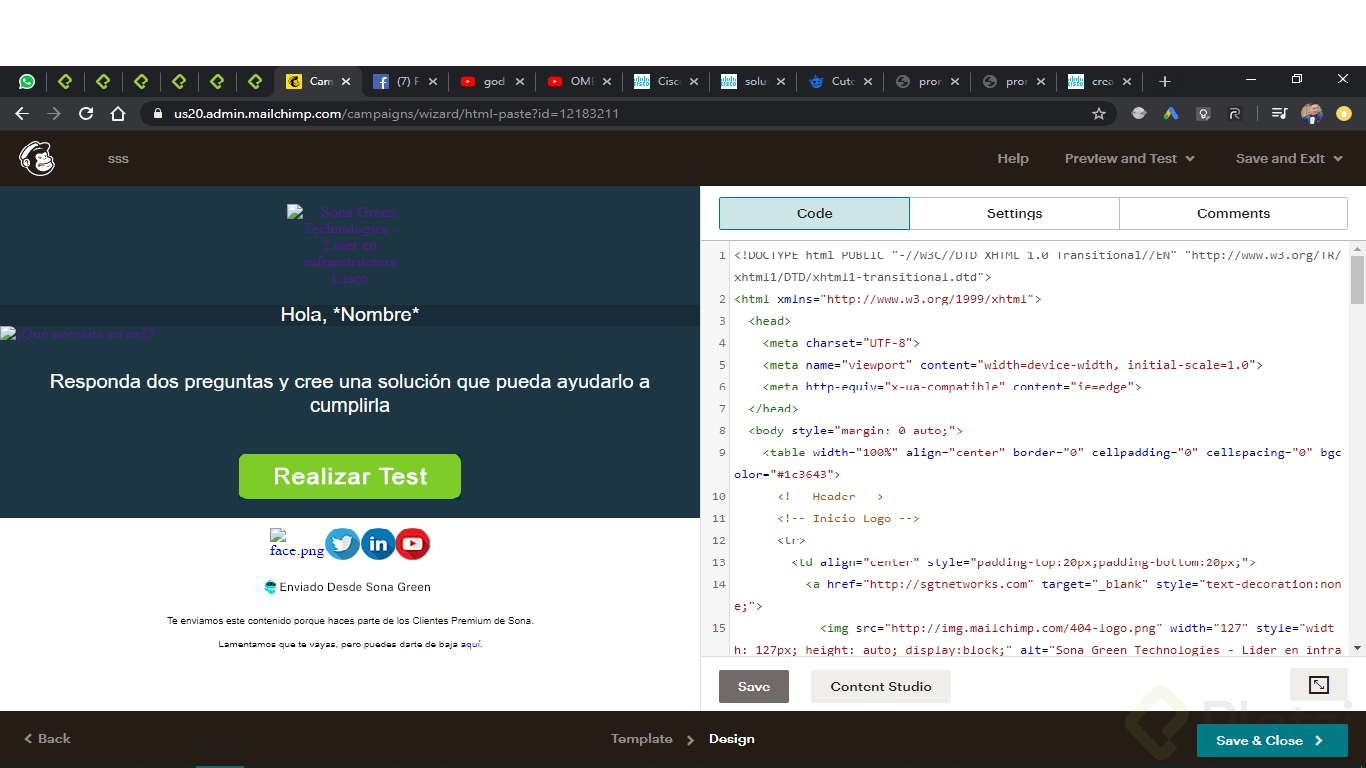
Task: Open the browser home page
Action: [x=118, y=114]
